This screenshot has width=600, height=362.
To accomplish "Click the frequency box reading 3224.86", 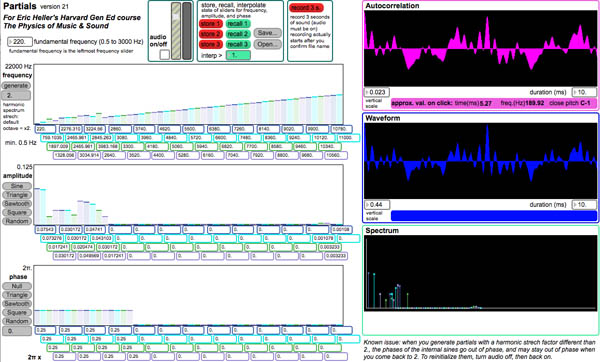I will 95,129.
